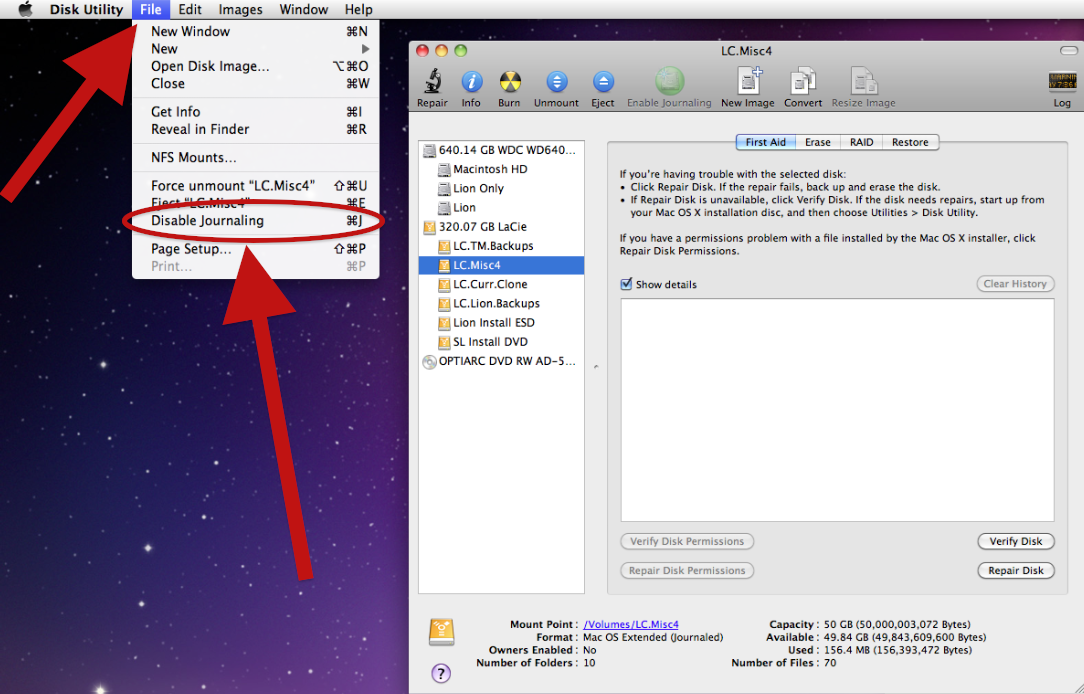
Task: Click the Burn toolbar icon
Action: point(510,82)
